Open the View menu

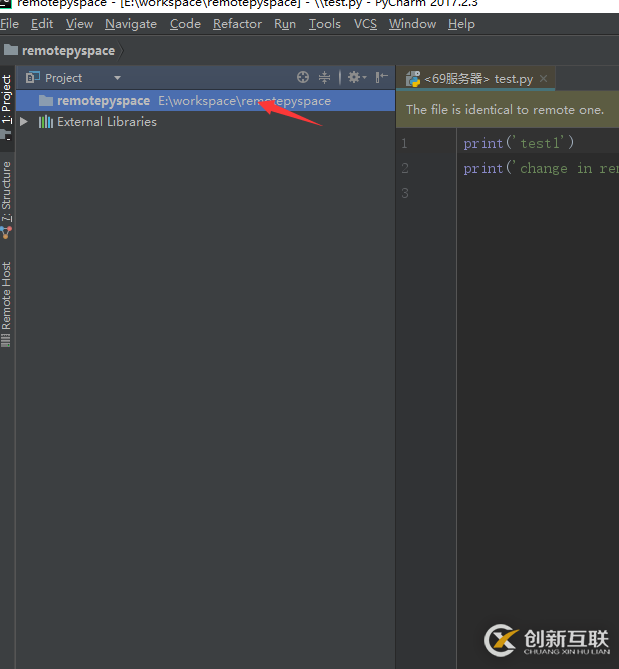coord(79,24)
